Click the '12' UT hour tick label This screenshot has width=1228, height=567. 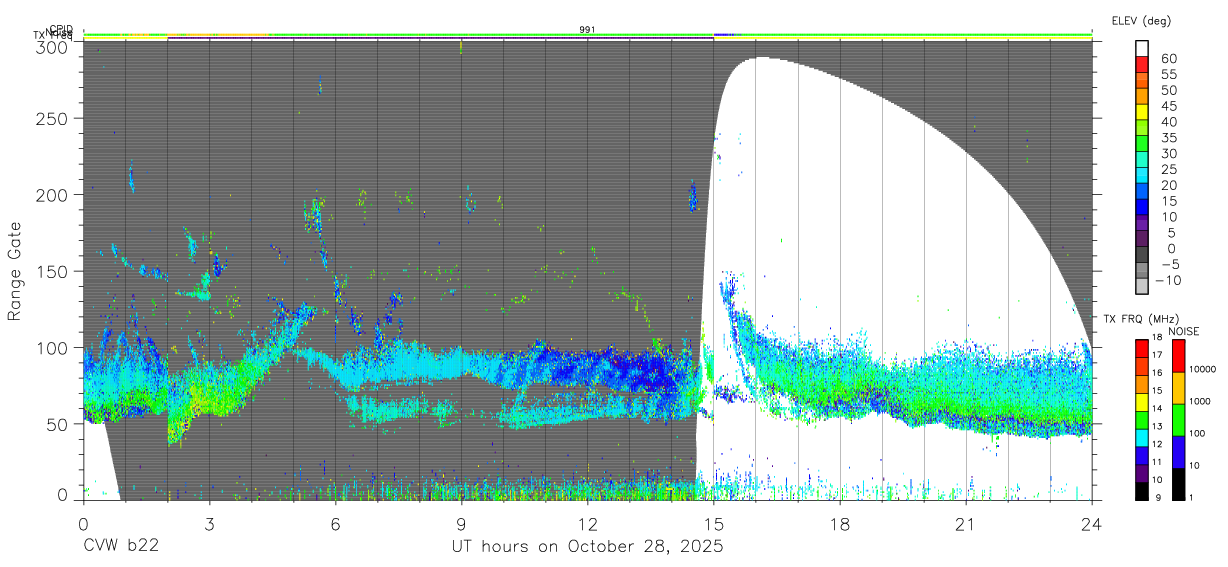pos(587,524)
